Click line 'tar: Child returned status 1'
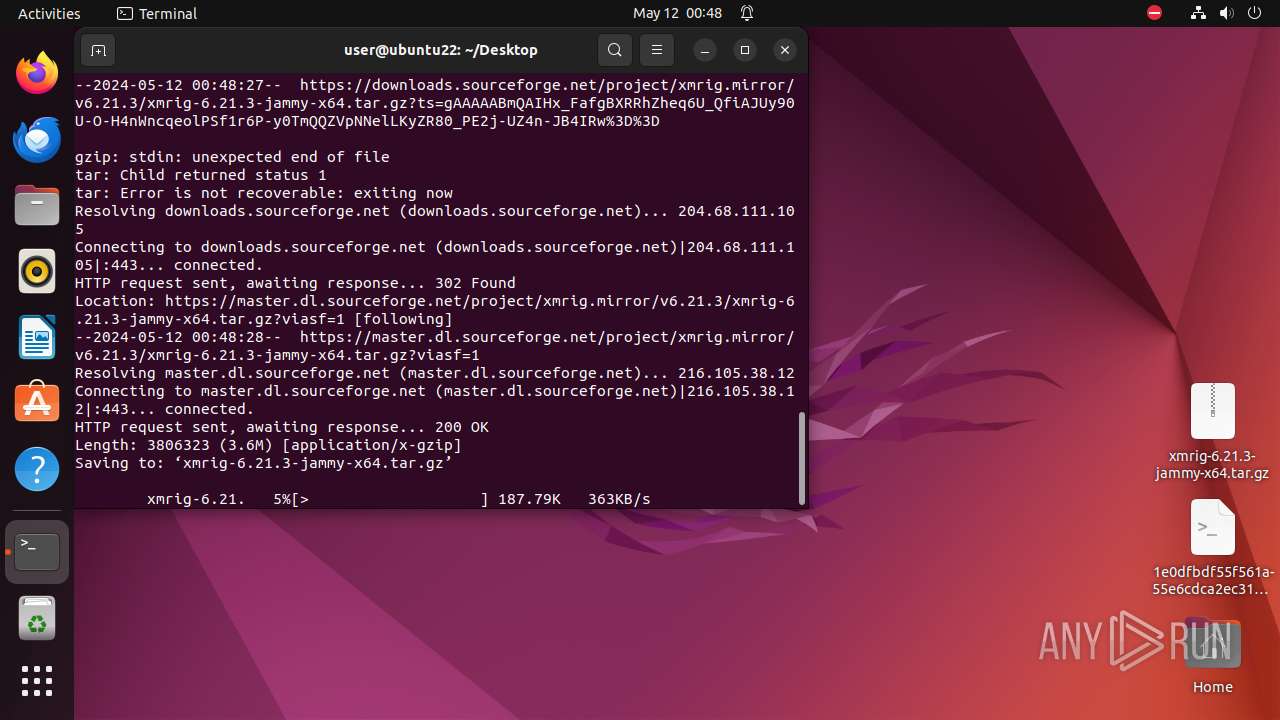 pyautogui.click(x=200, y=175)
